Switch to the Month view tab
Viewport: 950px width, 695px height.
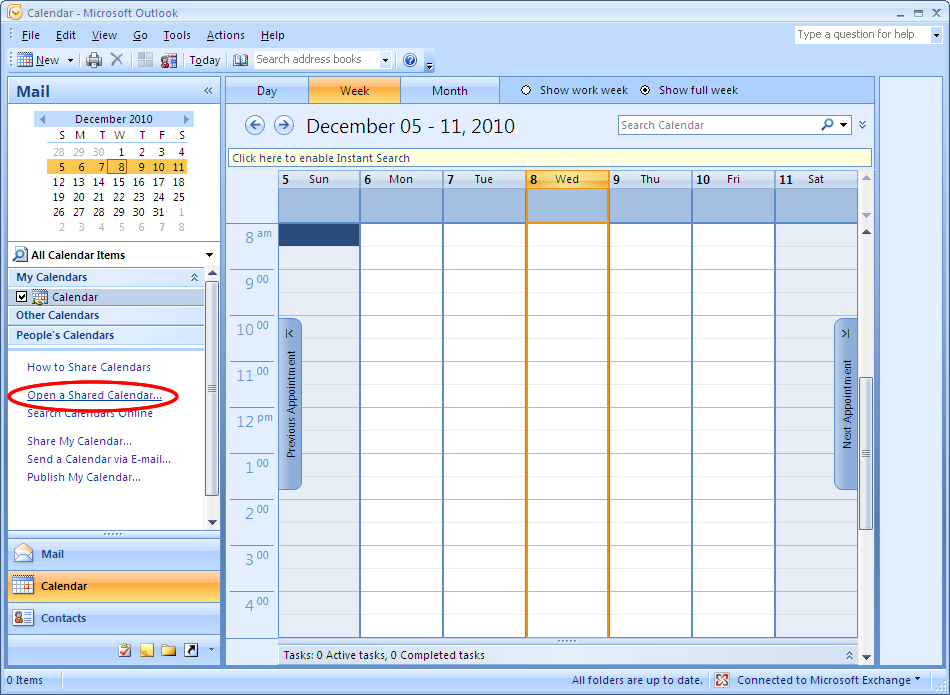[450, 91]
